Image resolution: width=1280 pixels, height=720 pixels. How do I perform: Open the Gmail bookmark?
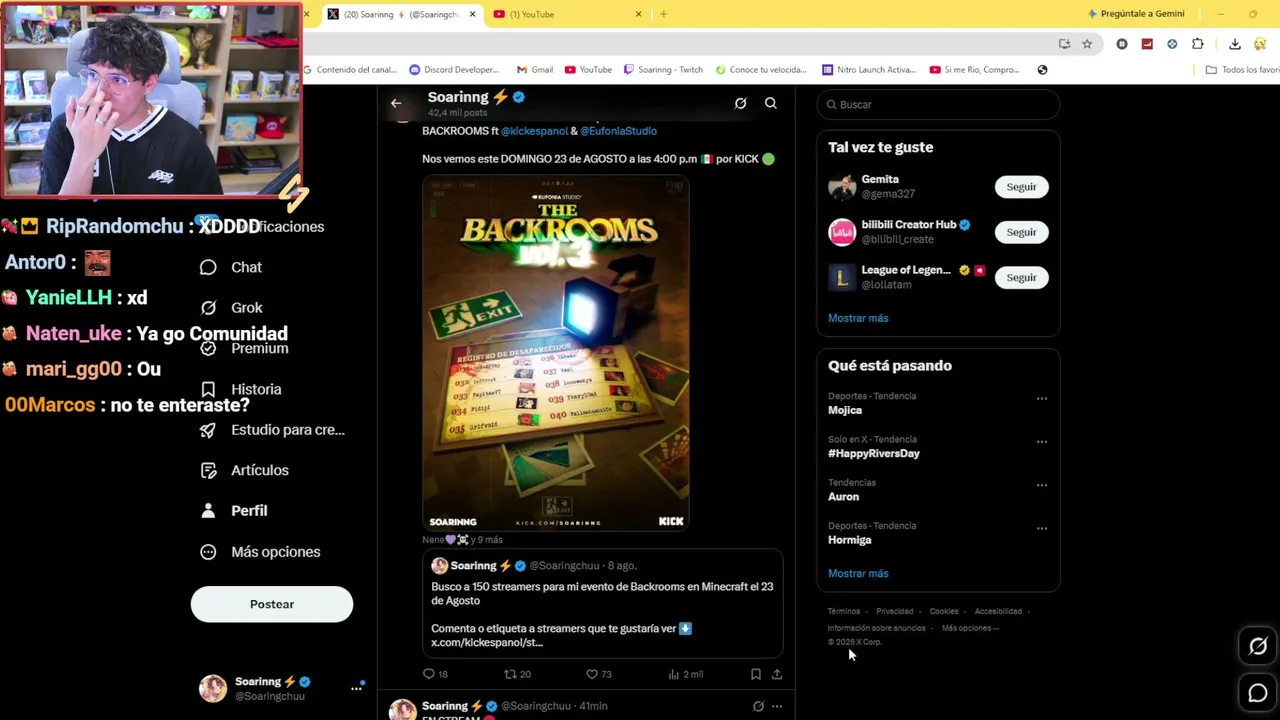535,70
